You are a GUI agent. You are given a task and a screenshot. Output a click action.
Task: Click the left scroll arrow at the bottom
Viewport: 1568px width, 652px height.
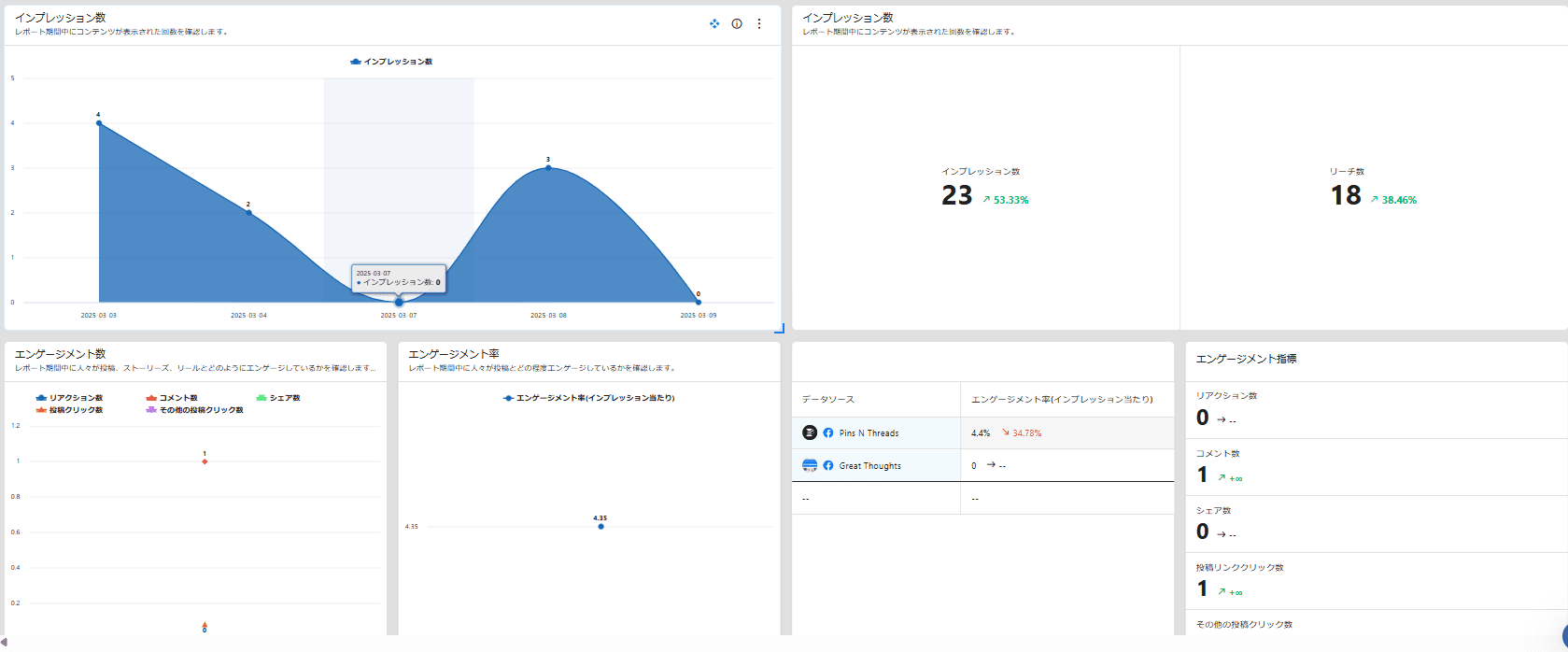[5, 642]
